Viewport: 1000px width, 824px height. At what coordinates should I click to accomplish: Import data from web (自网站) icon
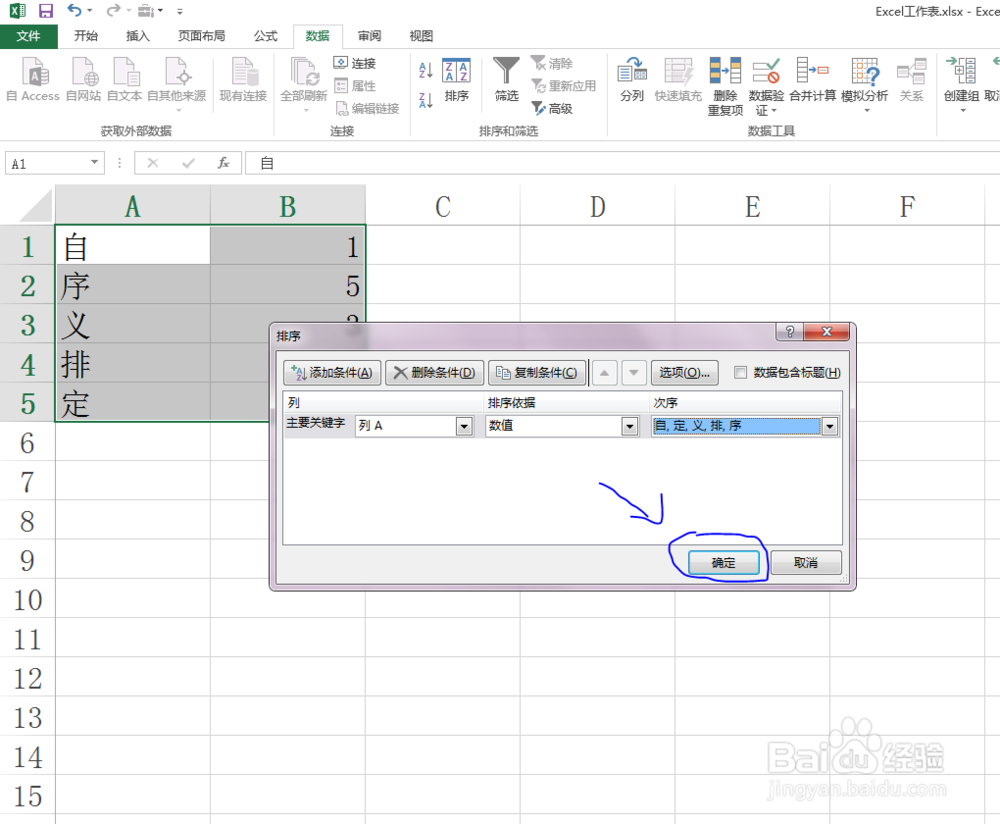84,80
